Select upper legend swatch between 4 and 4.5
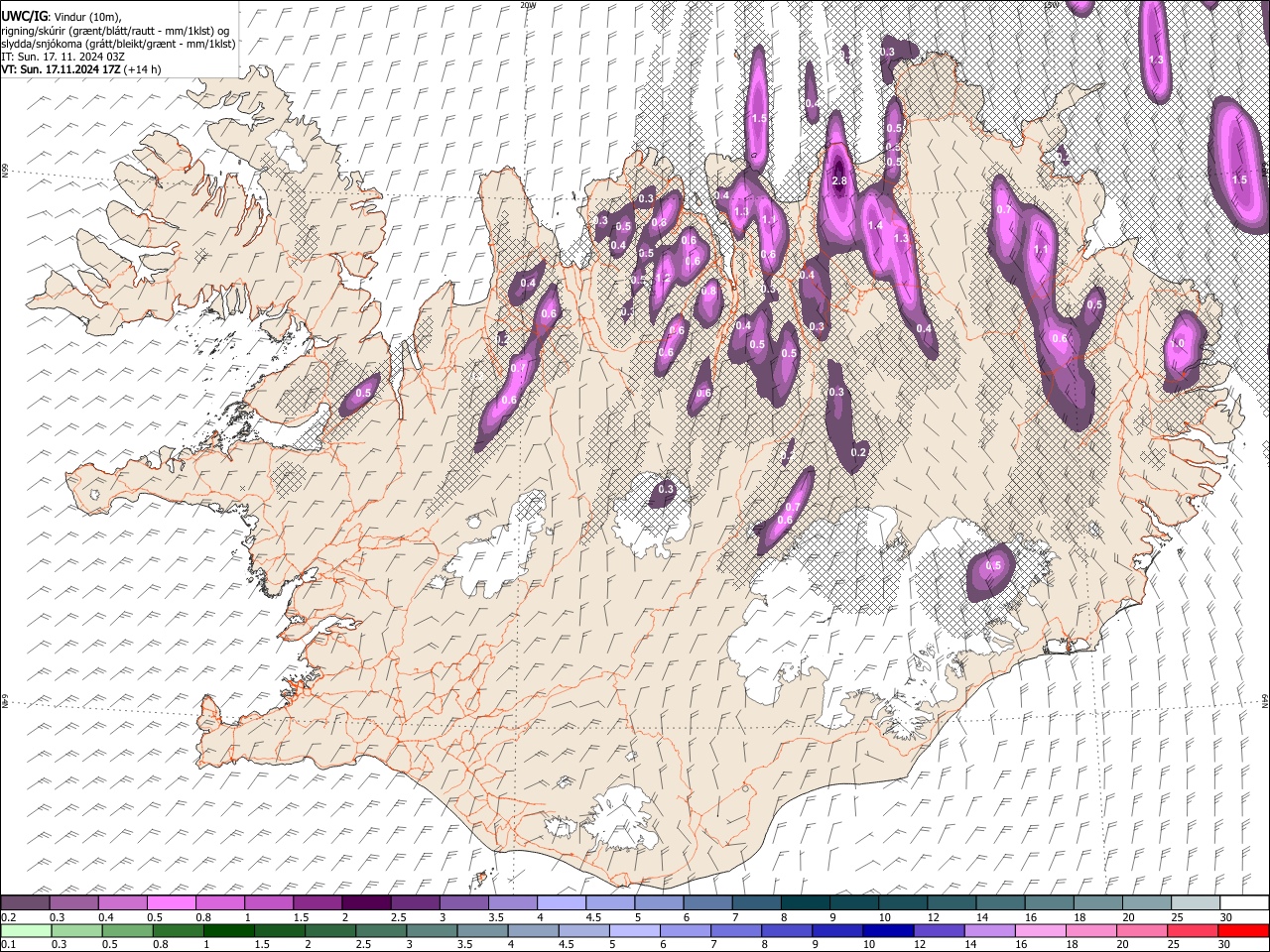Viewport: 1270px width, 952px height. point(560,903)
